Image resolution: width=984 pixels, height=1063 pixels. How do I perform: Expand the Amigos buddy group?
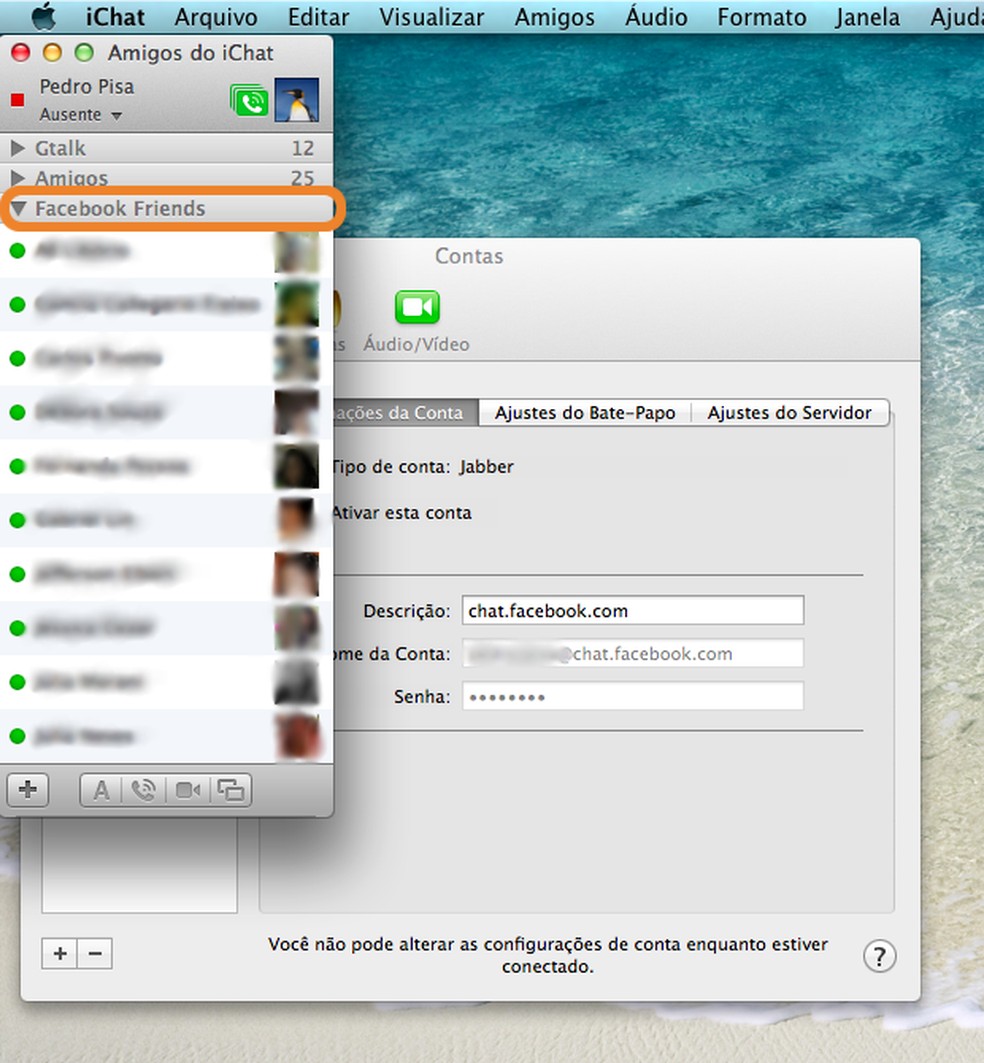point(17,178)
